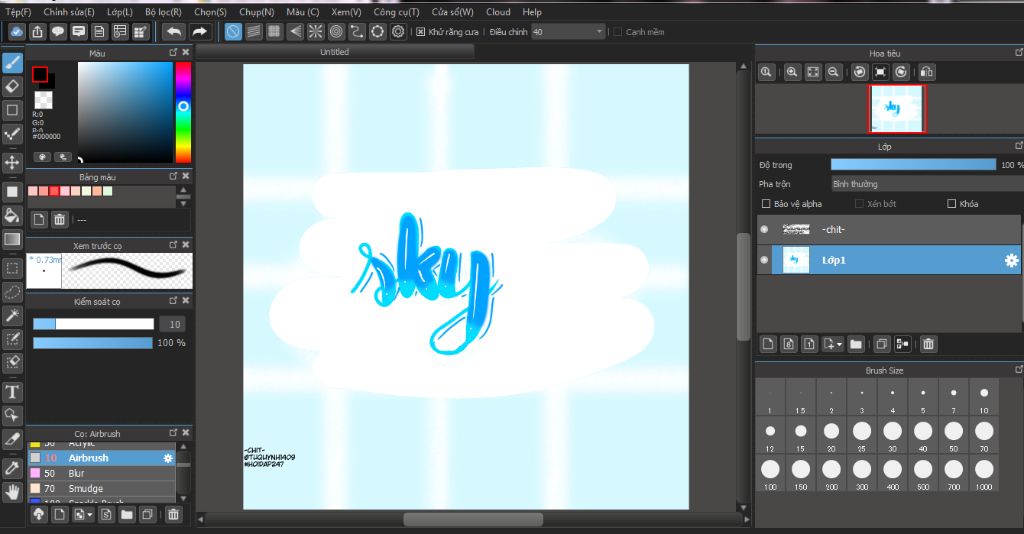Open the Tệp(F) menu
Image resolution: width=1024 pixels, height=534 pixels.
click(x=18, y=12)
